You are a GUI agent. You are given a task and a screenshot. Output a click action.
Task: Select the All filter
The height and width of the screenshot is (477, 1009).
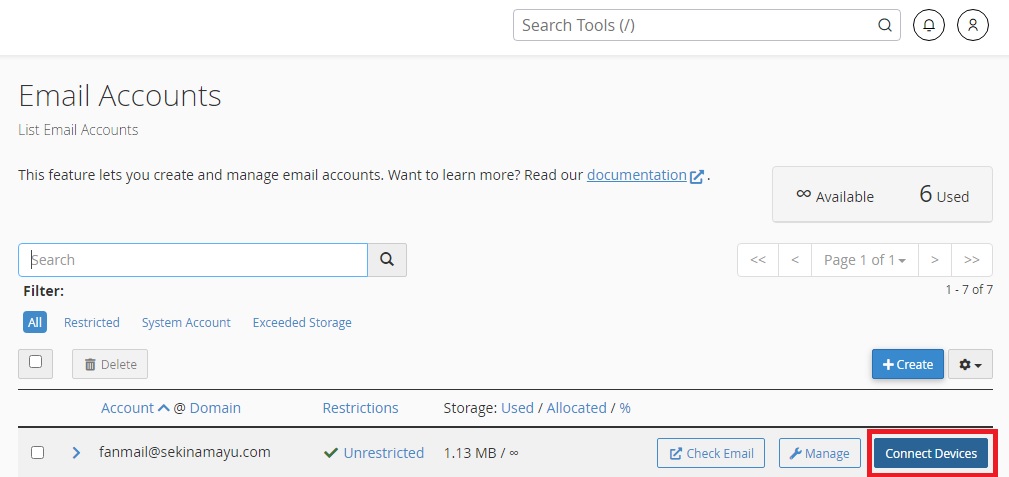(35, 323)
